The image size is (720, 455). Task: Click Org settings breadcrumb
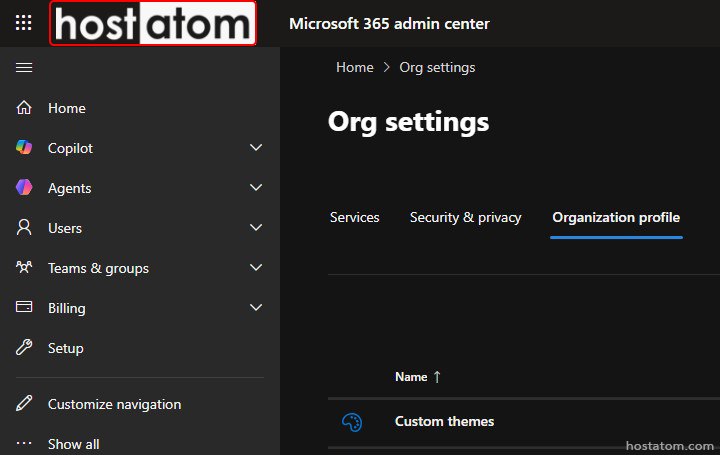437,67
